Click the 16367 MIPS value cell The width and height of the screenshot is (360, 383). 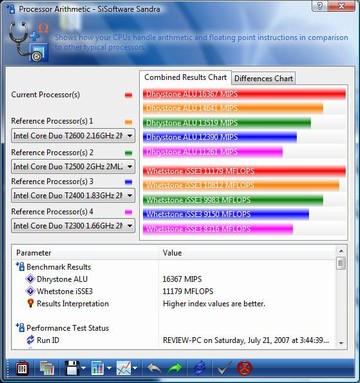tap(182, 279)
